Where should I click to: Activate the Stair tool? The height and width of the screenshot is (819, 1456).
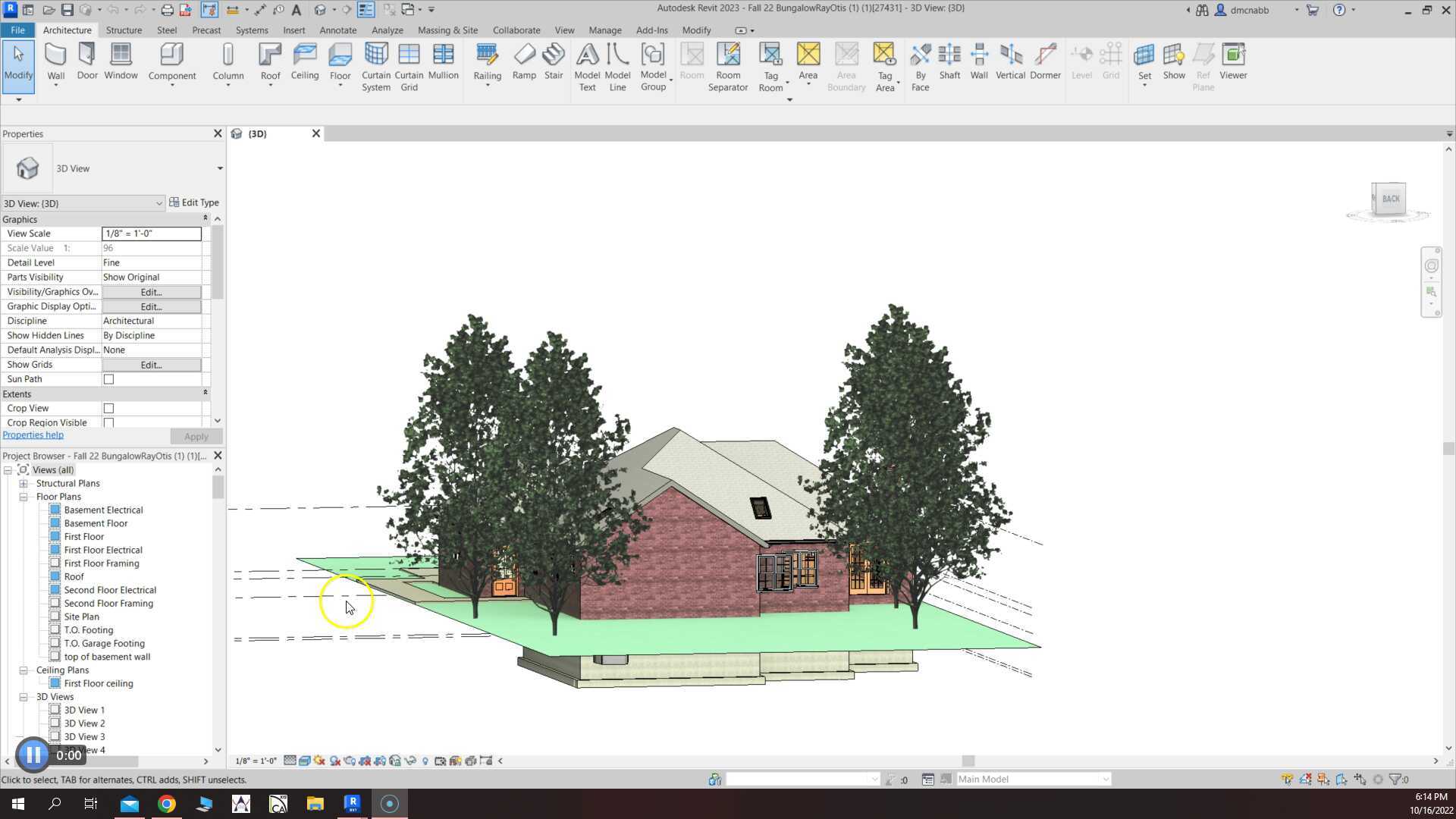(554, 61)
